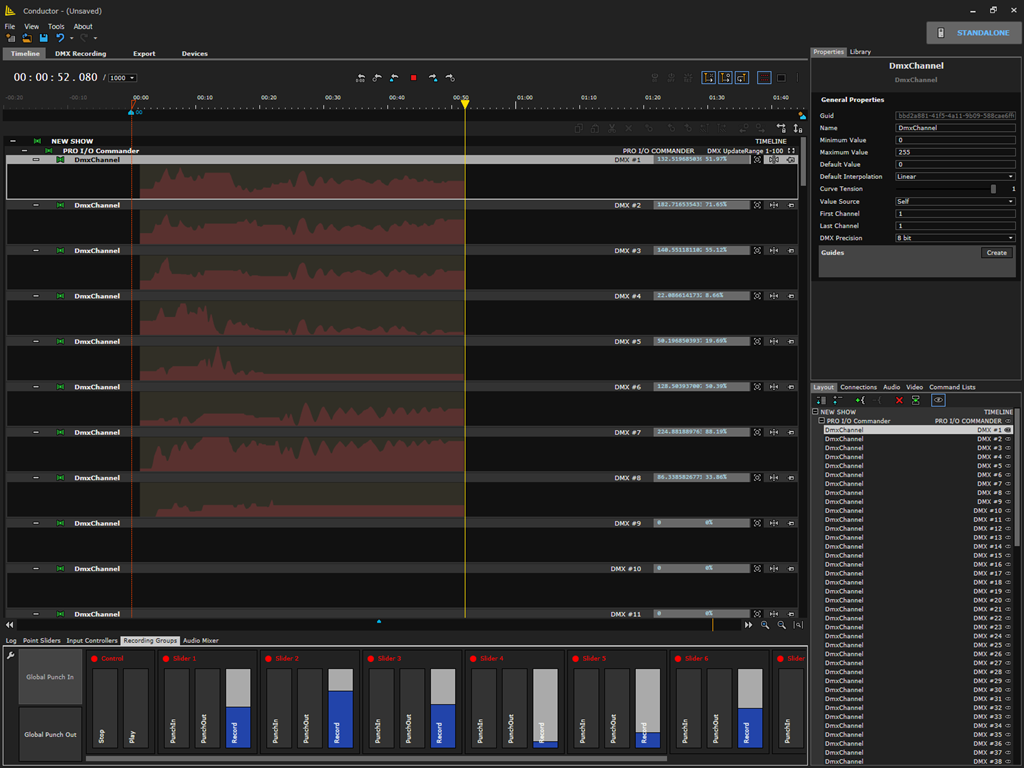Click the New show icon in toolbar
The width and height of the screenshot is (1024, 768).
point(10,39)
